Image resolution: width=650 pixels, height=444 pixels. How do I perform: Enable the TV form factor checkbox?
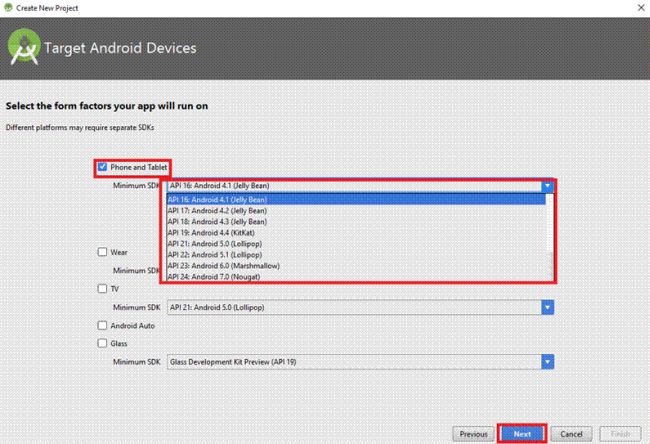(x=102, y=288)
